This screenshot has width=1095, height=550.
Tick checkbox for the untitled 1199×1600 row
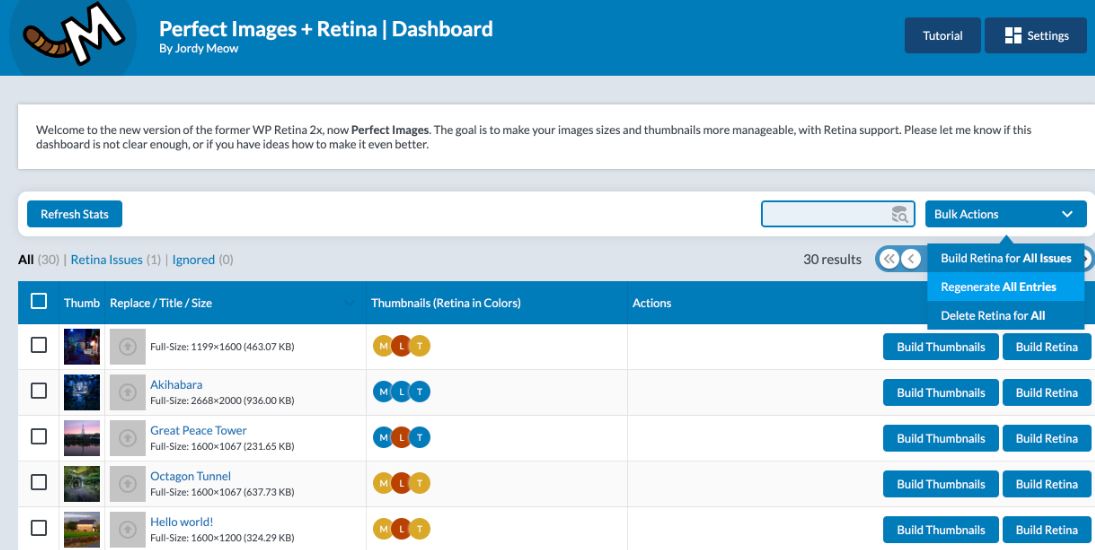coord(39,345)
